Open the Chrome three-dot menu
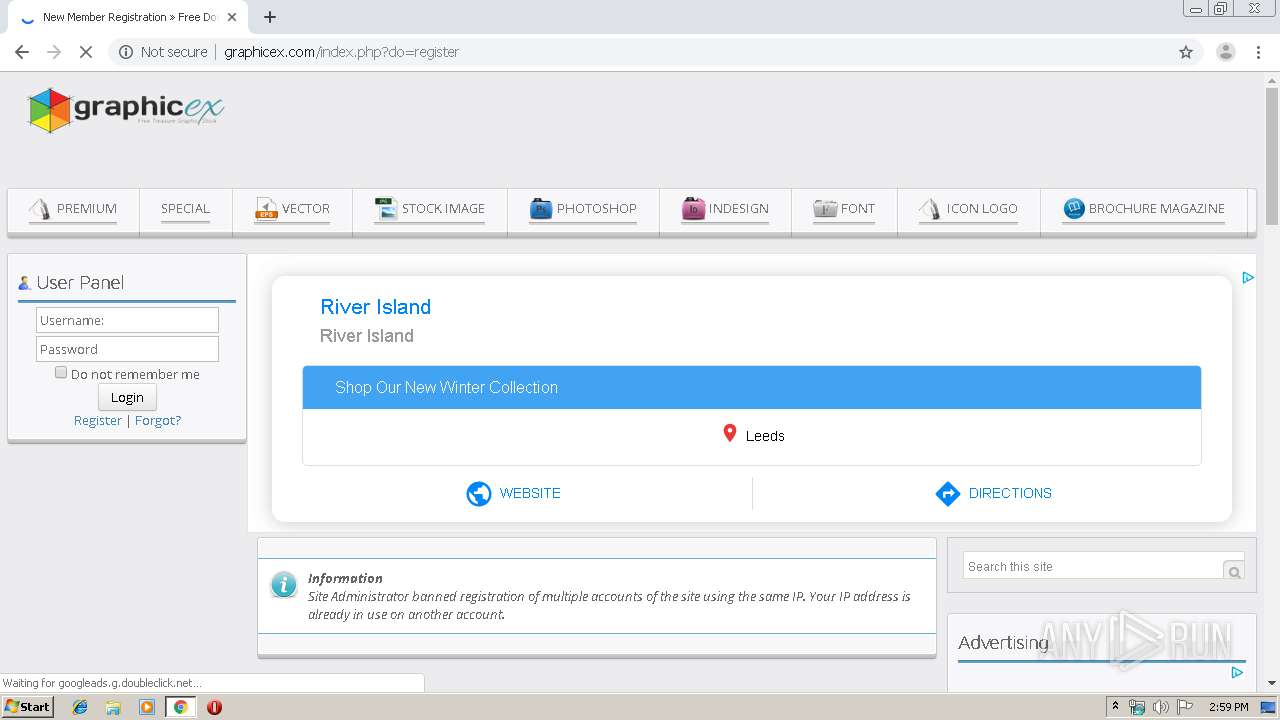Viewport: 1280px width, 720px height. tap(1258, 52)
